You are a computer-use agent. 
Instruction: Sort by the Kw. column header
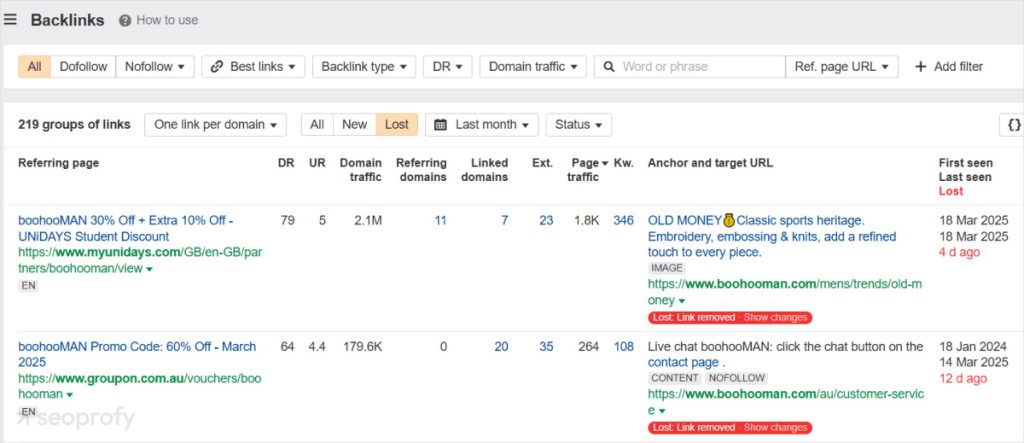(624, 163)
